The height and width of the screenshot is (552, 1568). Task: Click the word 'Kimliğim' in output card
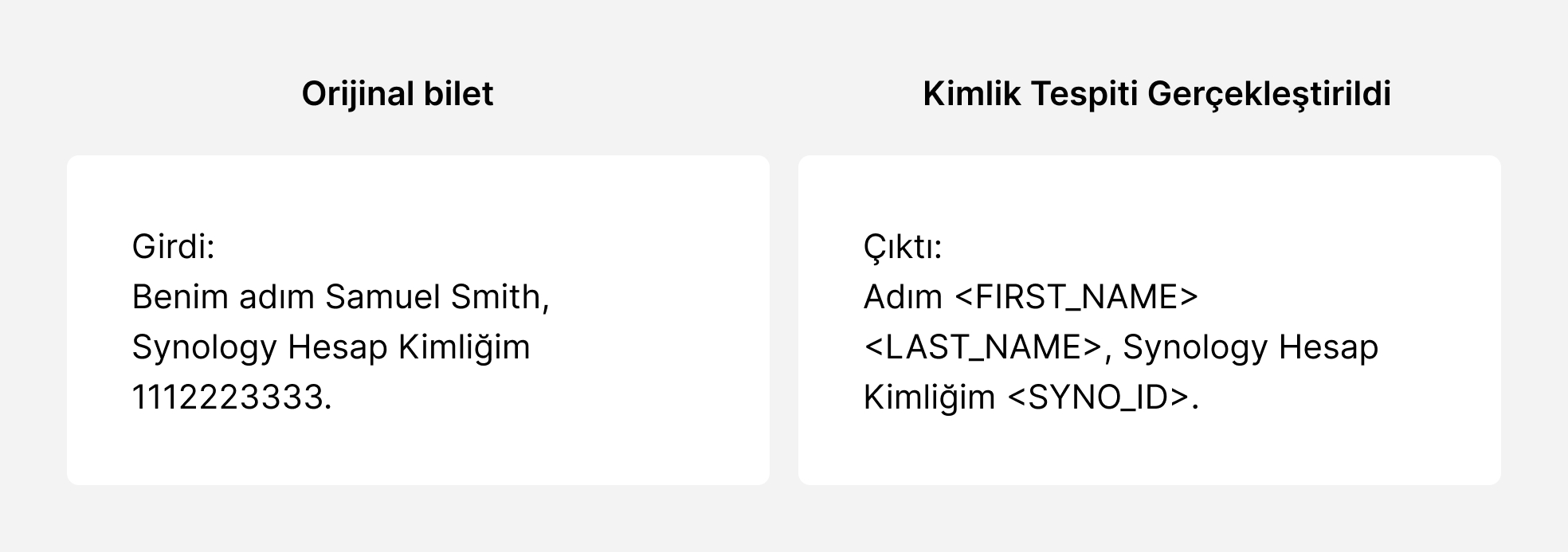[930, 397]
